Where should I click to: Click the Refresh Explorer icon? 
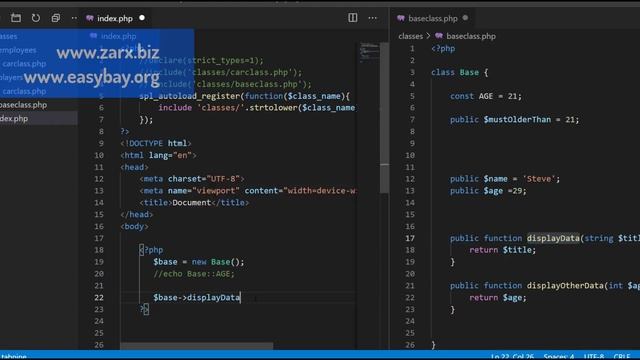pos(36,18)
